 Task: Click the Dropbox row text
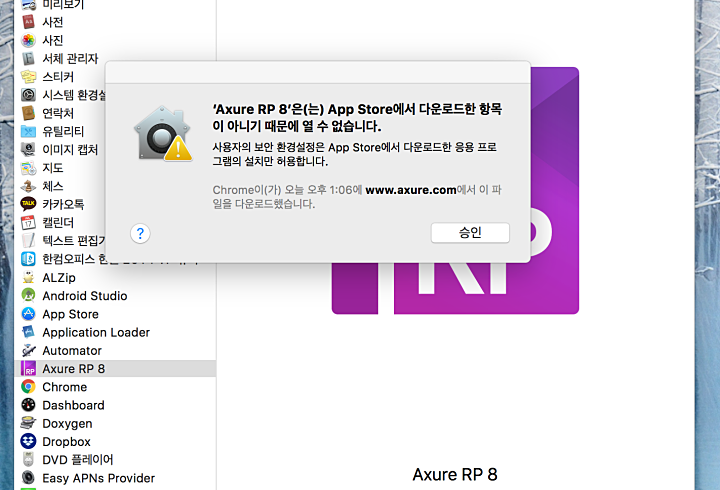[x=67, y=442]
